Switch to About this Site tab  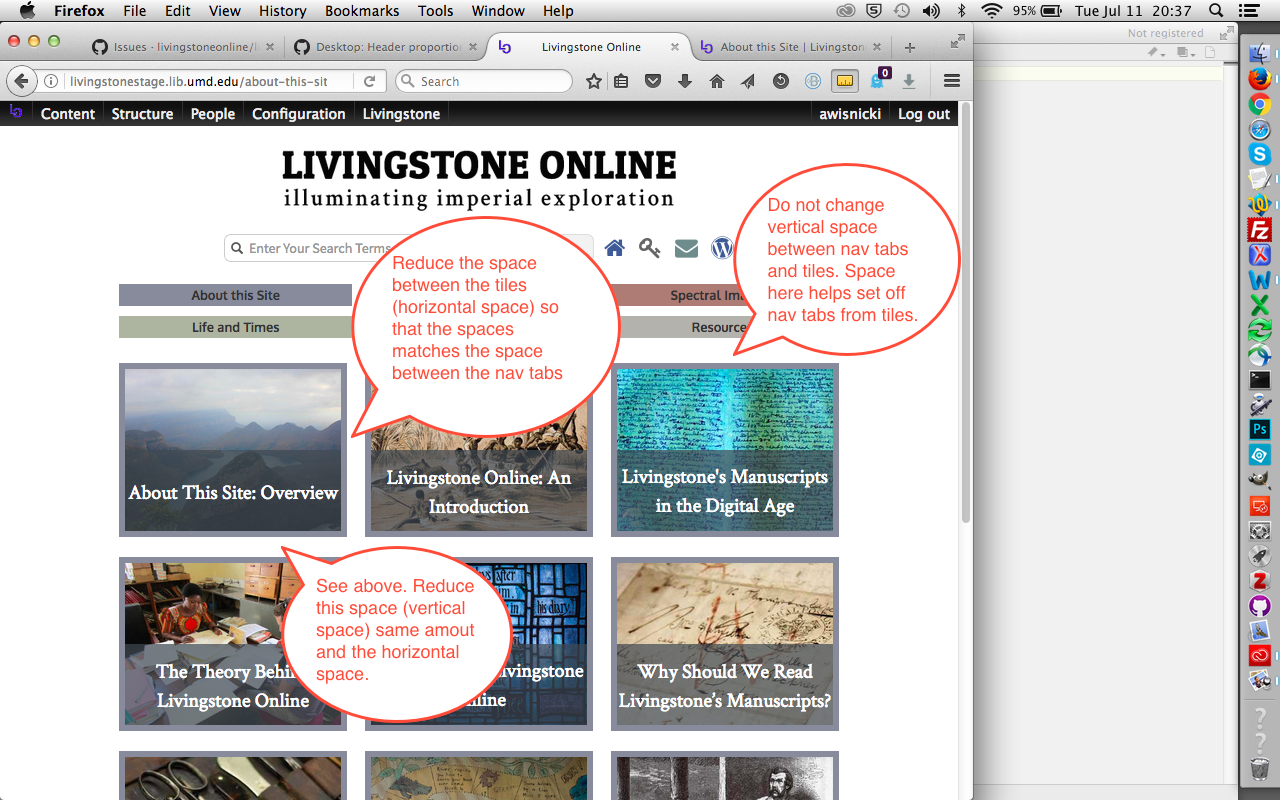point(791,47)
